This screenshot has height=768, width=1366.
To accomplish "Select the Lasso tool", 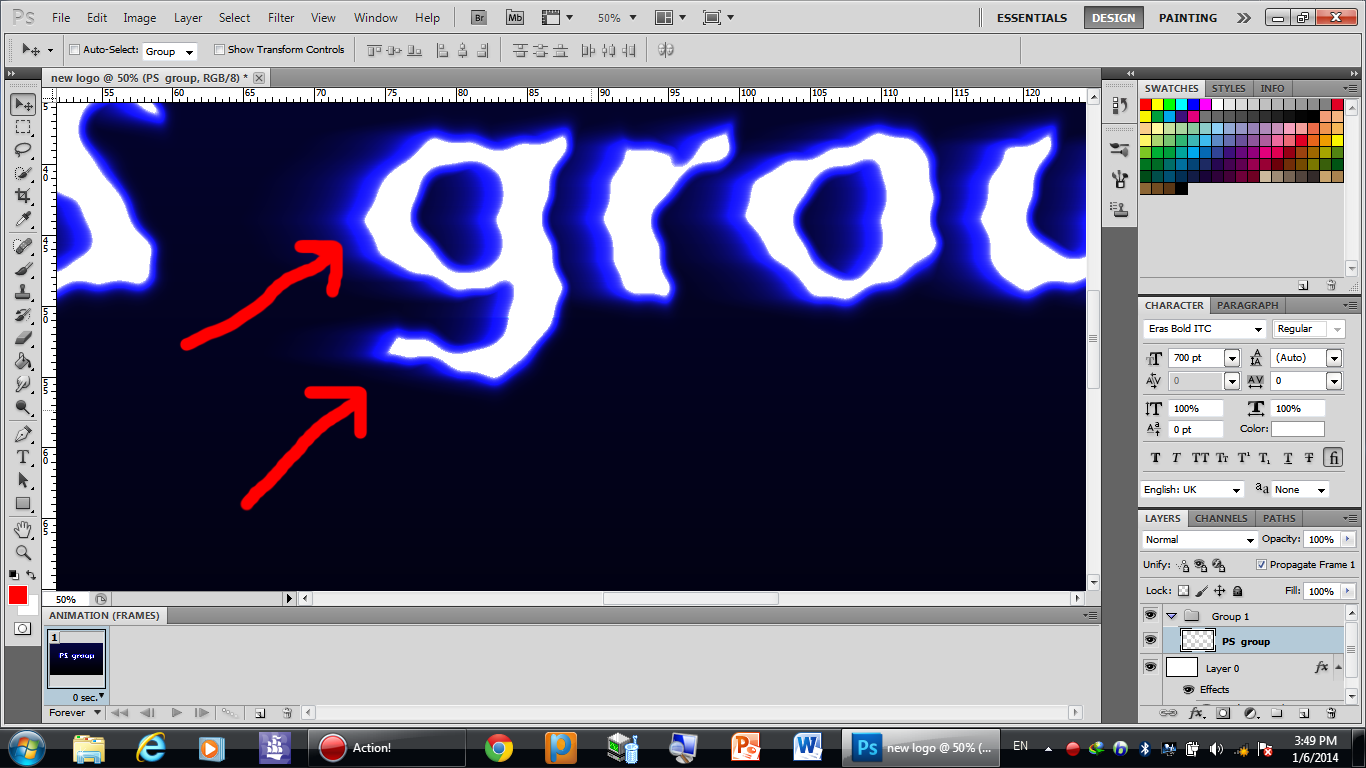I will 23,150.
